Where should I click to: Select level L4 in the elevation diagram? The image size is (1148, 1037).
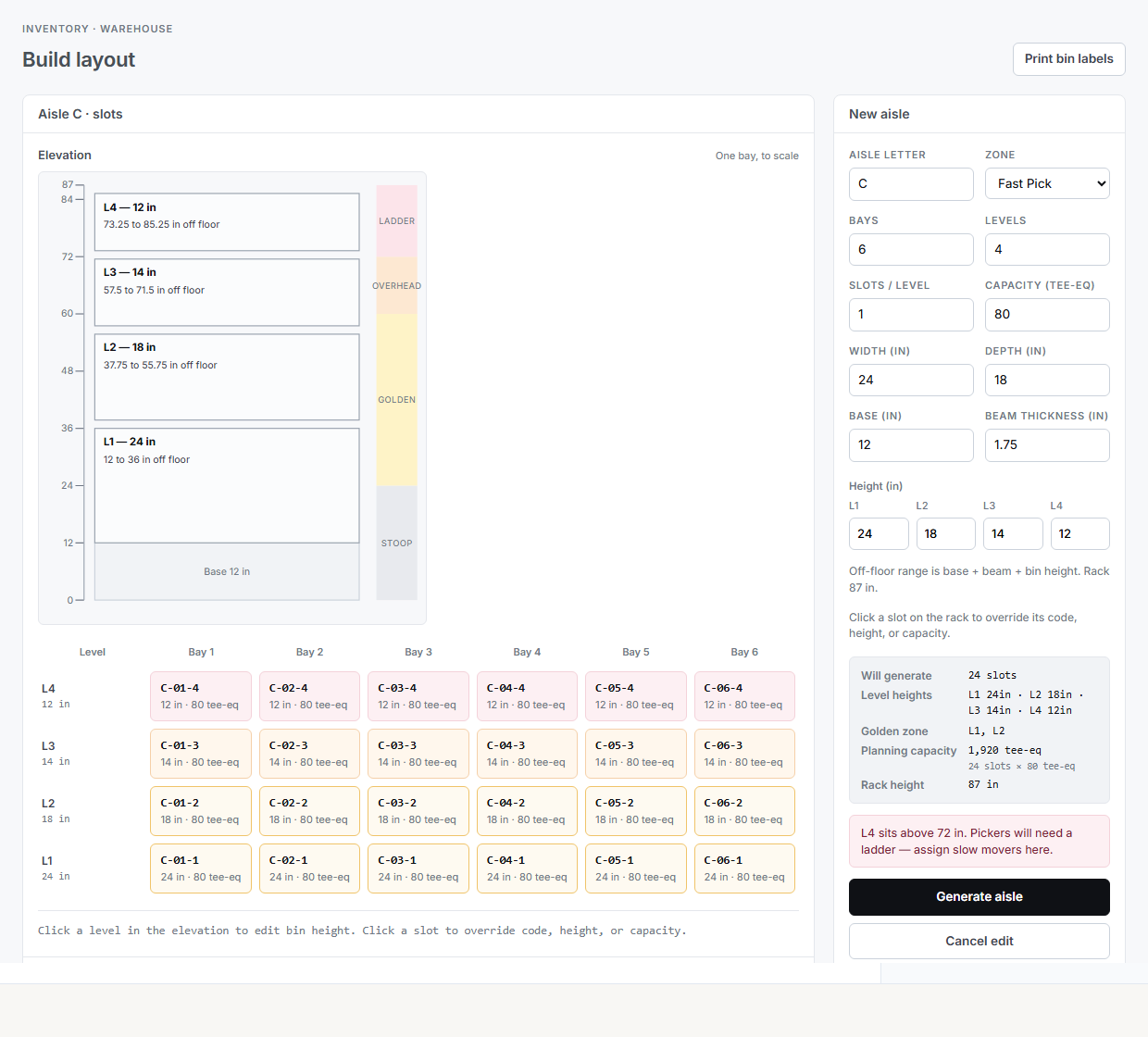coord(227,222)
